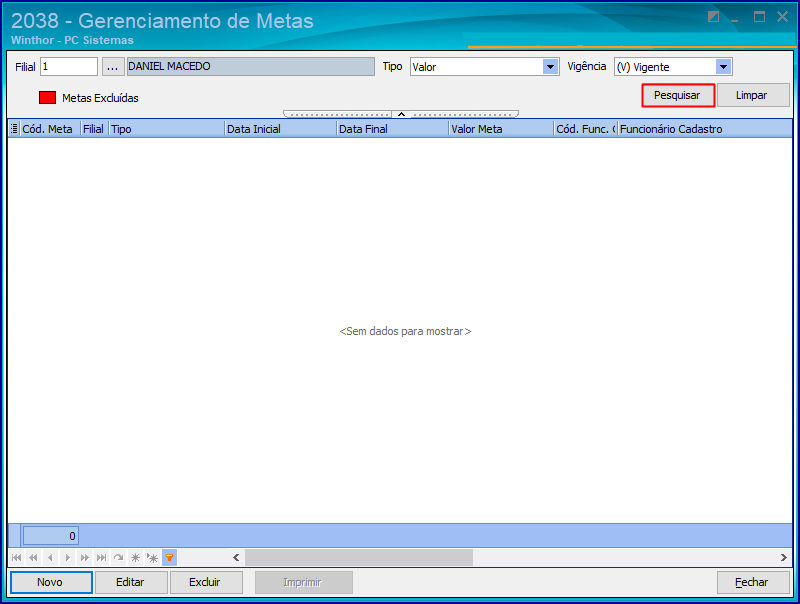Image resolution: width=800 pixels, height=604 pixels.
Task: Open the grid column chooser icon
Action: click(x=14, y=129)
